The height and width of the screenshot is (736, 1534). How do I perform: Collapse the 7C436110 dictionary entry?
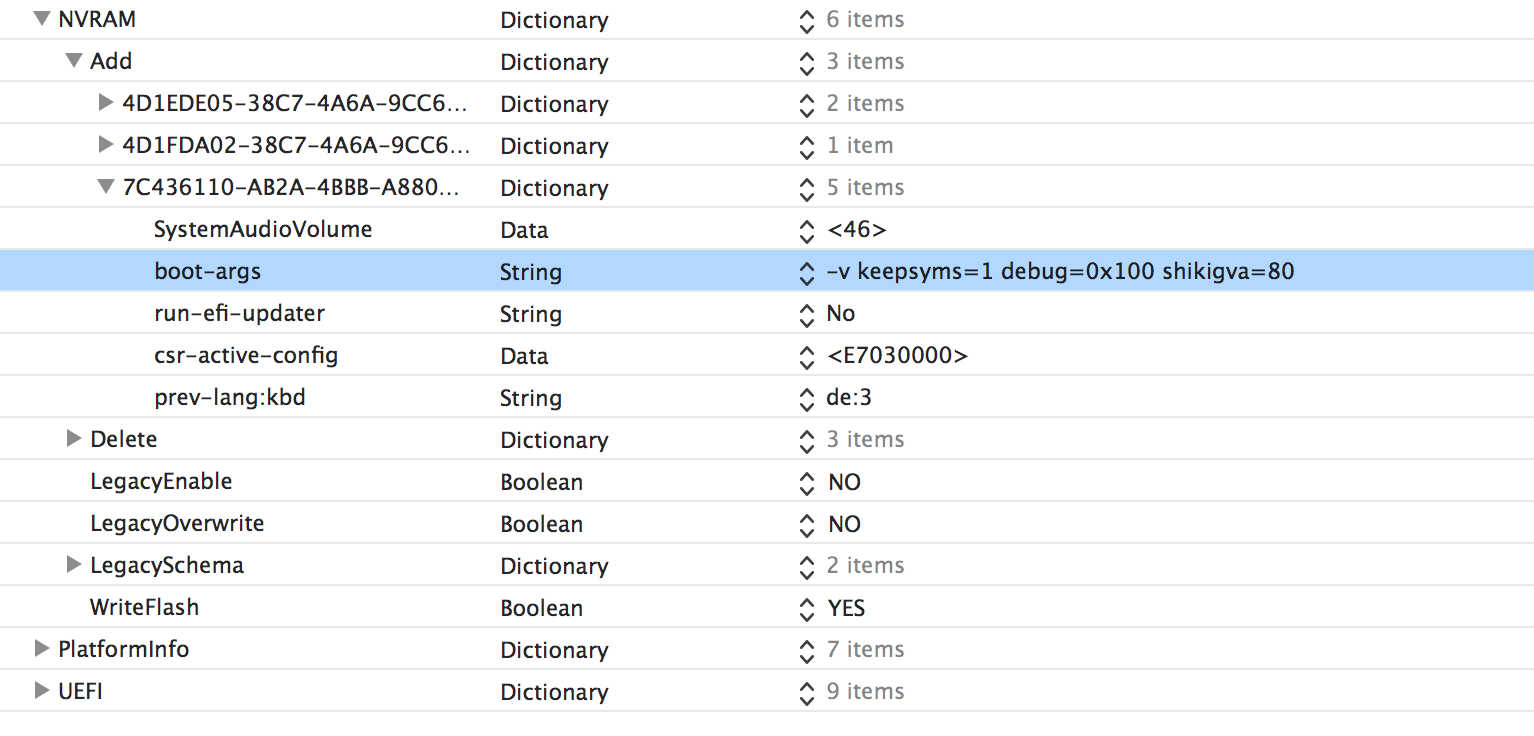pyautogui.click(x=106, y=187)
